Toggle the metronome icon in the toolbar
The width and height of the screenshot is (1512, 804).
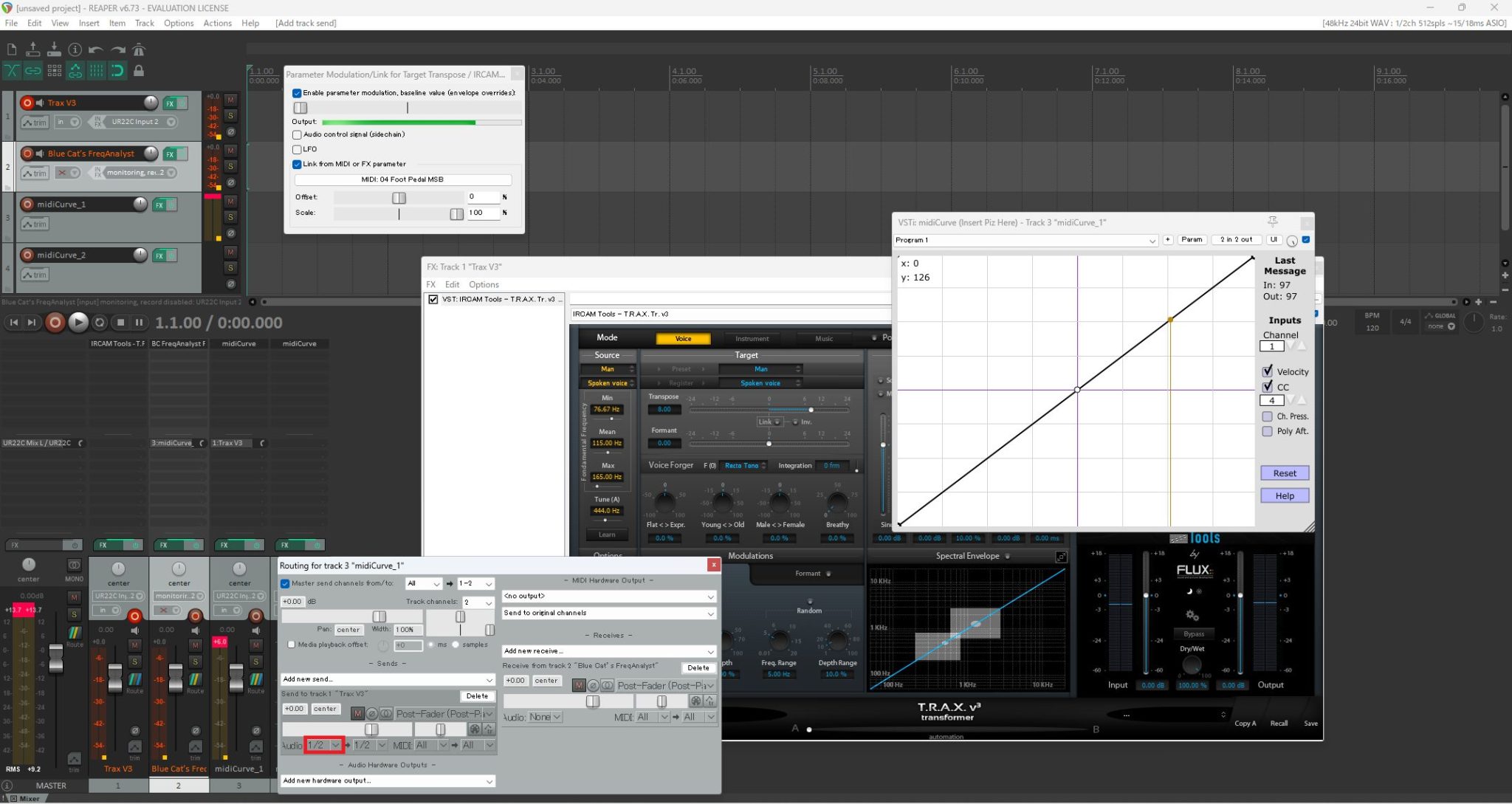(139, 49)
